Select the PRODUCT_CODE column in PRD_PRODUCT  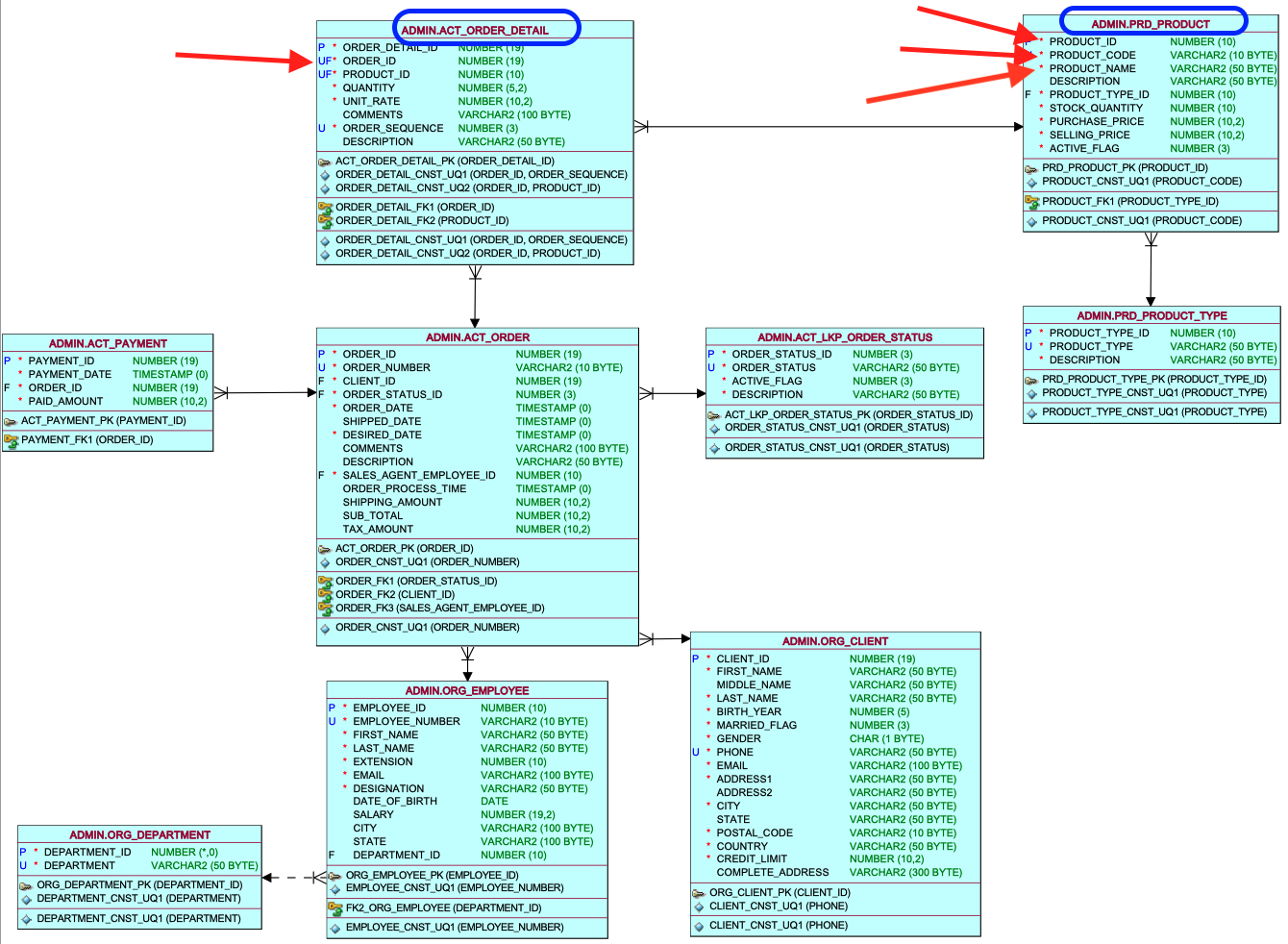click(x=1092, y=55)
